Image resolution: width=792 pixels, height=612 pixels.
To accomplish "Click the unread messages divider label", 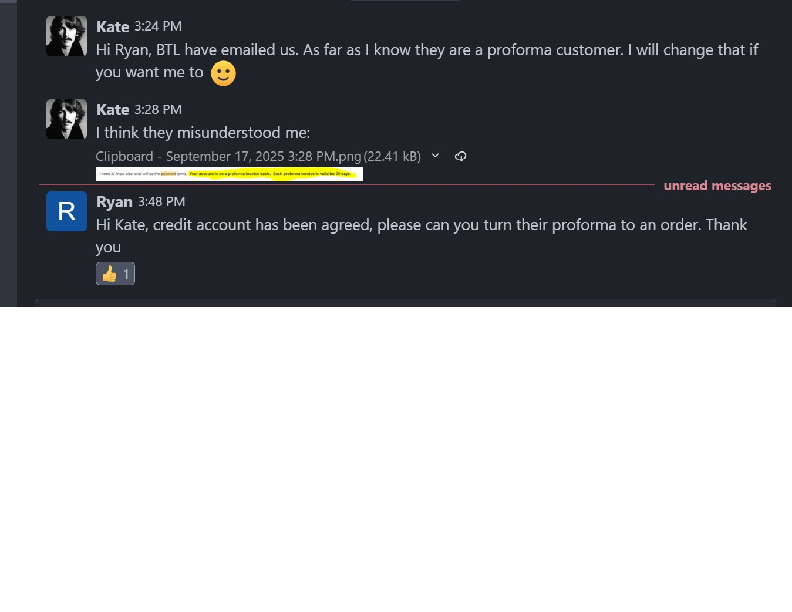I will click(717, 186).
